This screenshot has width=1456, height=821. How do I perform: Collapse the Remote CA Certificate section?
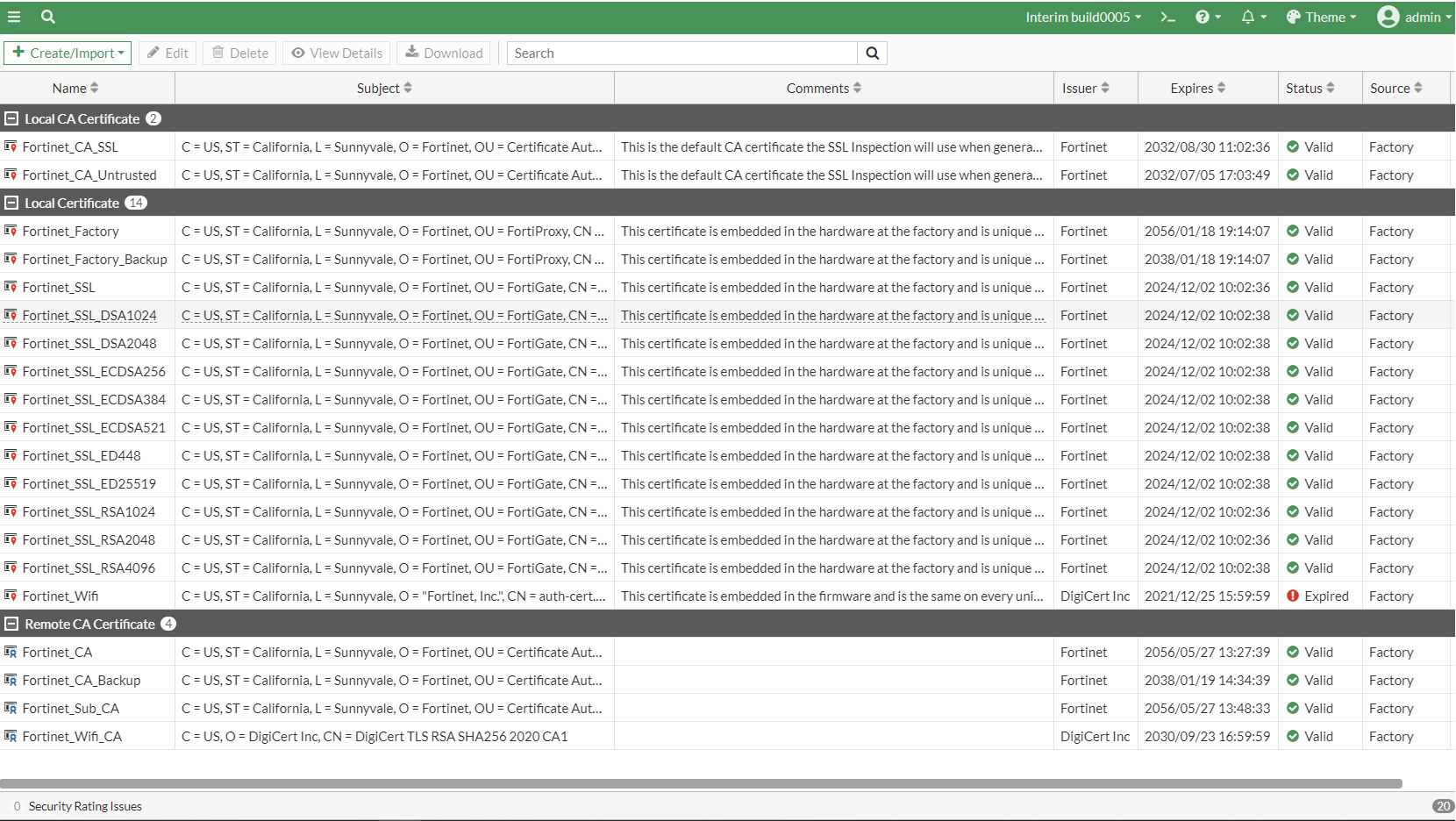(x=11, y=624)
